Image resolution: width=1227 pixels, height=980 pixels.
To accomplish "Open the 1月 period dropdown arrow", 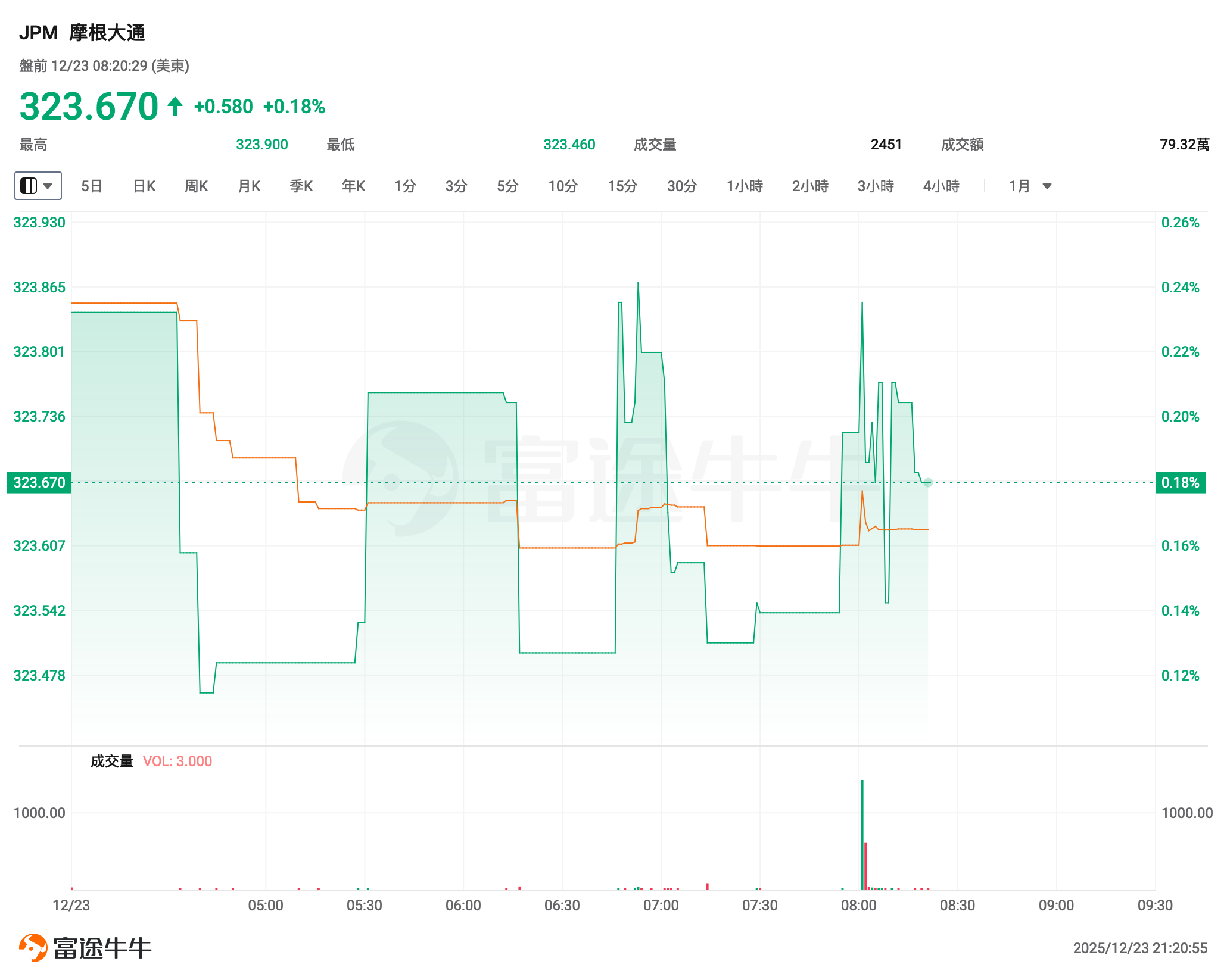I will pos(1047,186).
